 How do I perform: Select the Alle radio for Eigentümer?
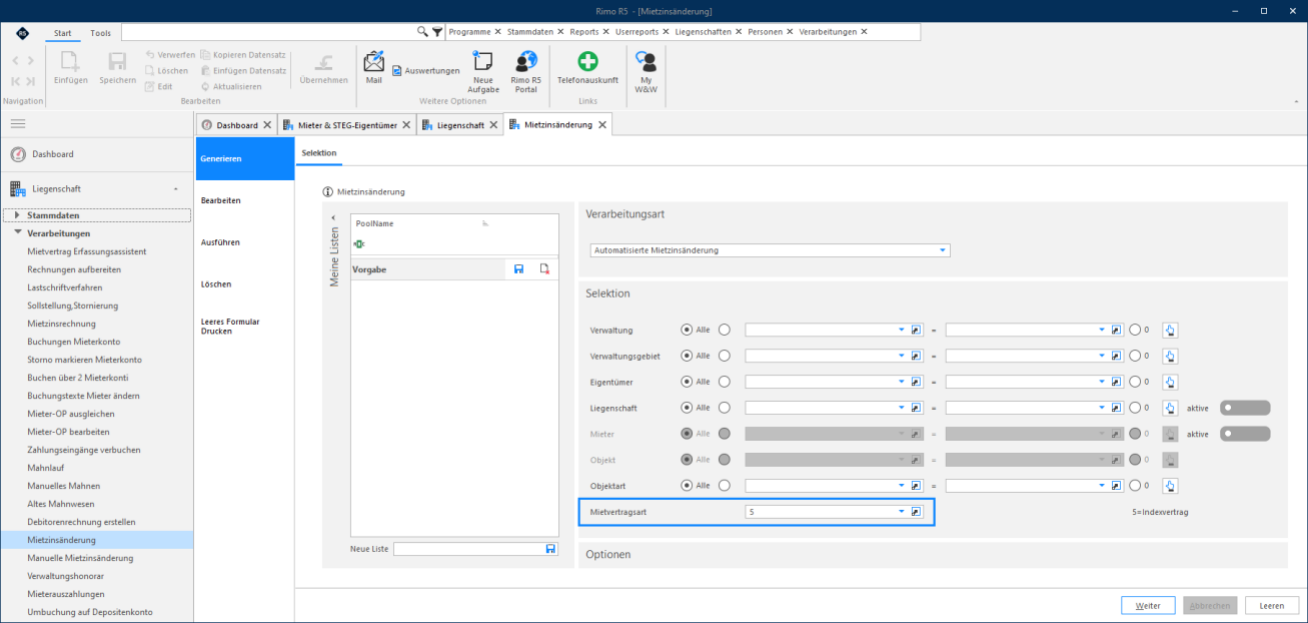click(x=686, y=381)
